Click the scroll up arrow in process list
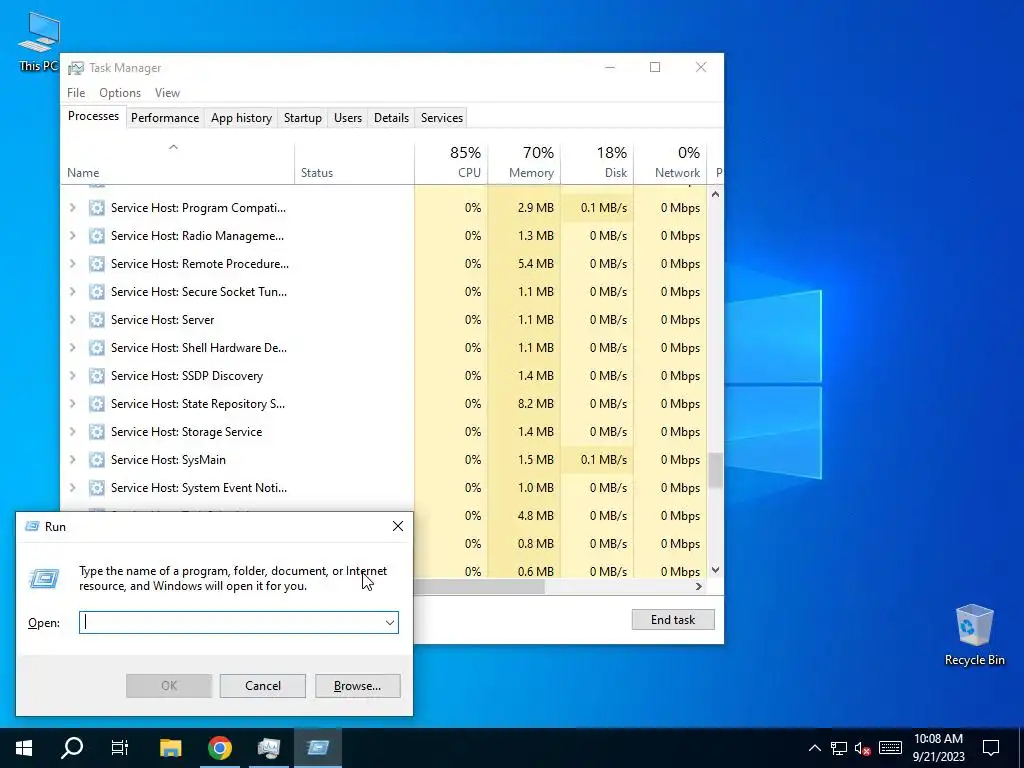This screenshot has width=1024, height=768. pyautogui.click(x=715, y=194)
